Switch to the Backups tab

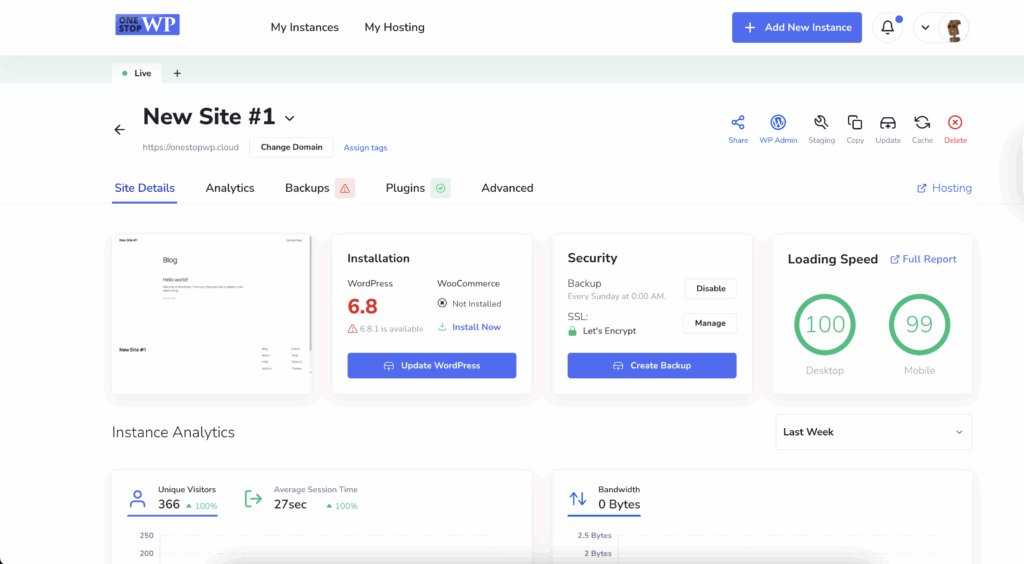pos(307,188)
